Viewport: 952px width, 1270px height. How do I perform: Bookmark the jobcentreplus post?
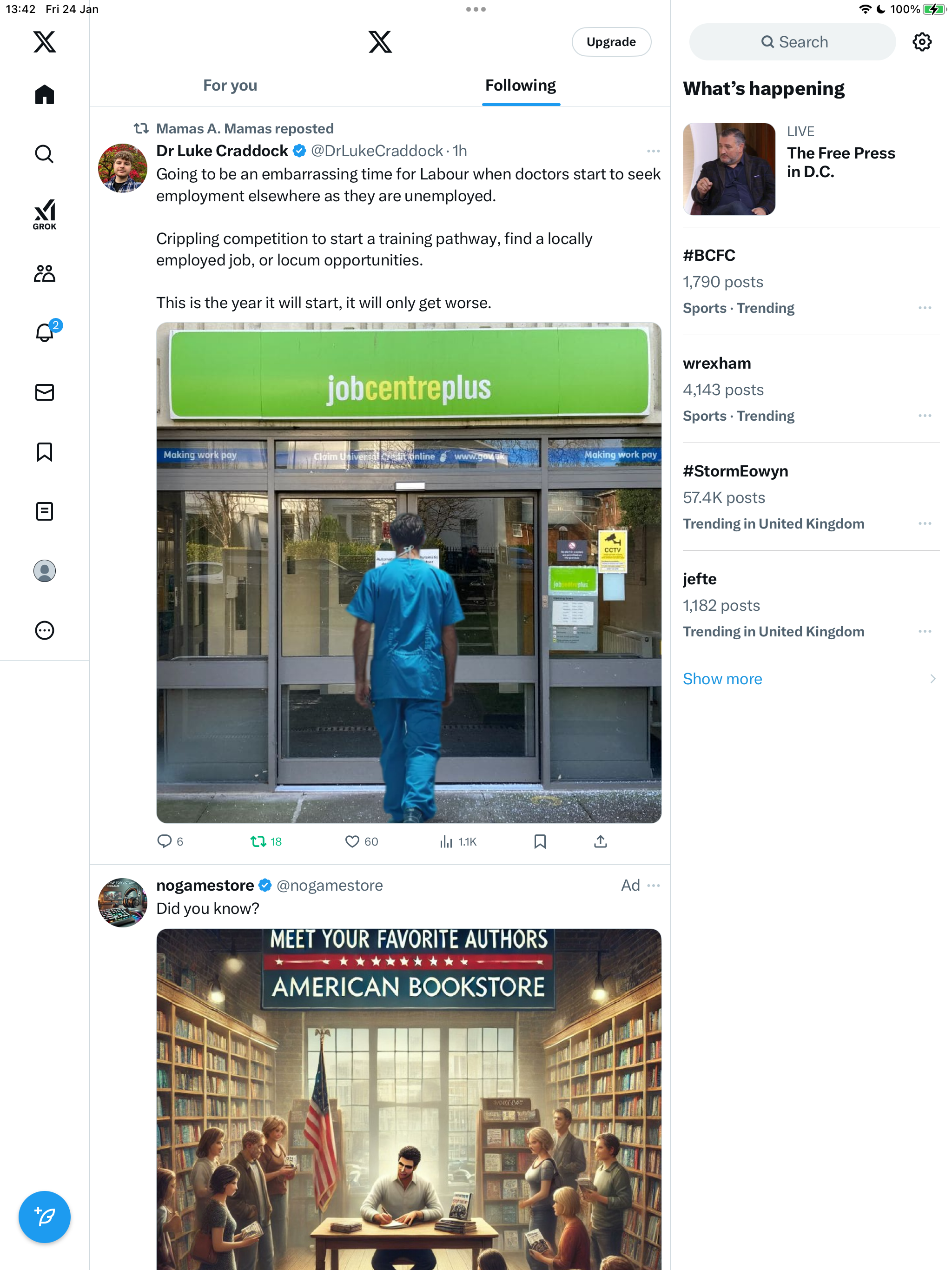pyautogui.click(x=540, y=842)
